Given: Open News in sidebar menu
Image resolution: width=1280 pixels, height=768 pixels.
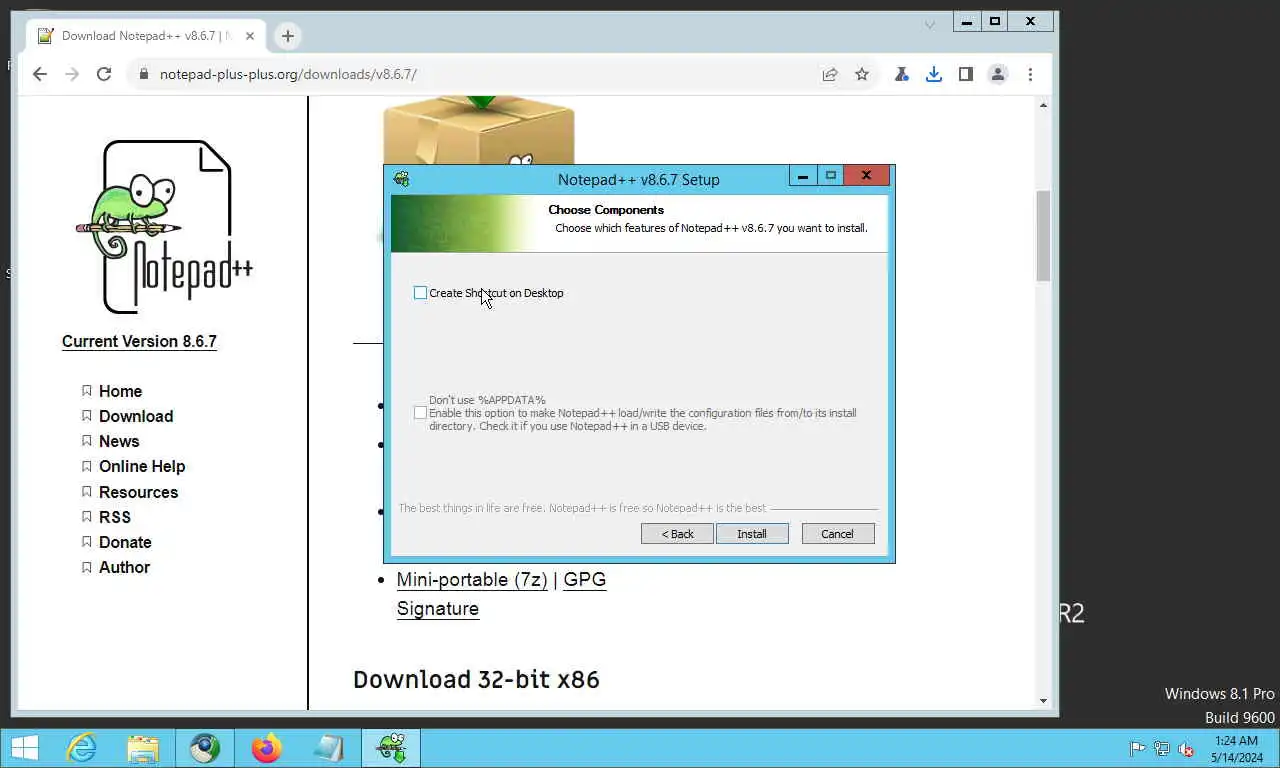Looking at the screenshot, I should click(119, 441).
